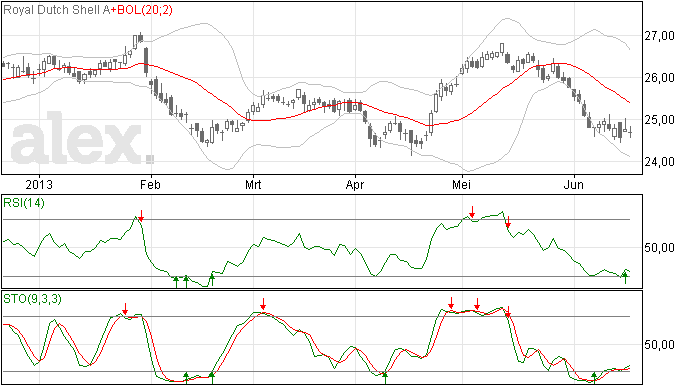The height and width of the screenshot is (387, 690).
Task: Click the RSI red sell arrow in late January
Action: click(x=141, y=216)
